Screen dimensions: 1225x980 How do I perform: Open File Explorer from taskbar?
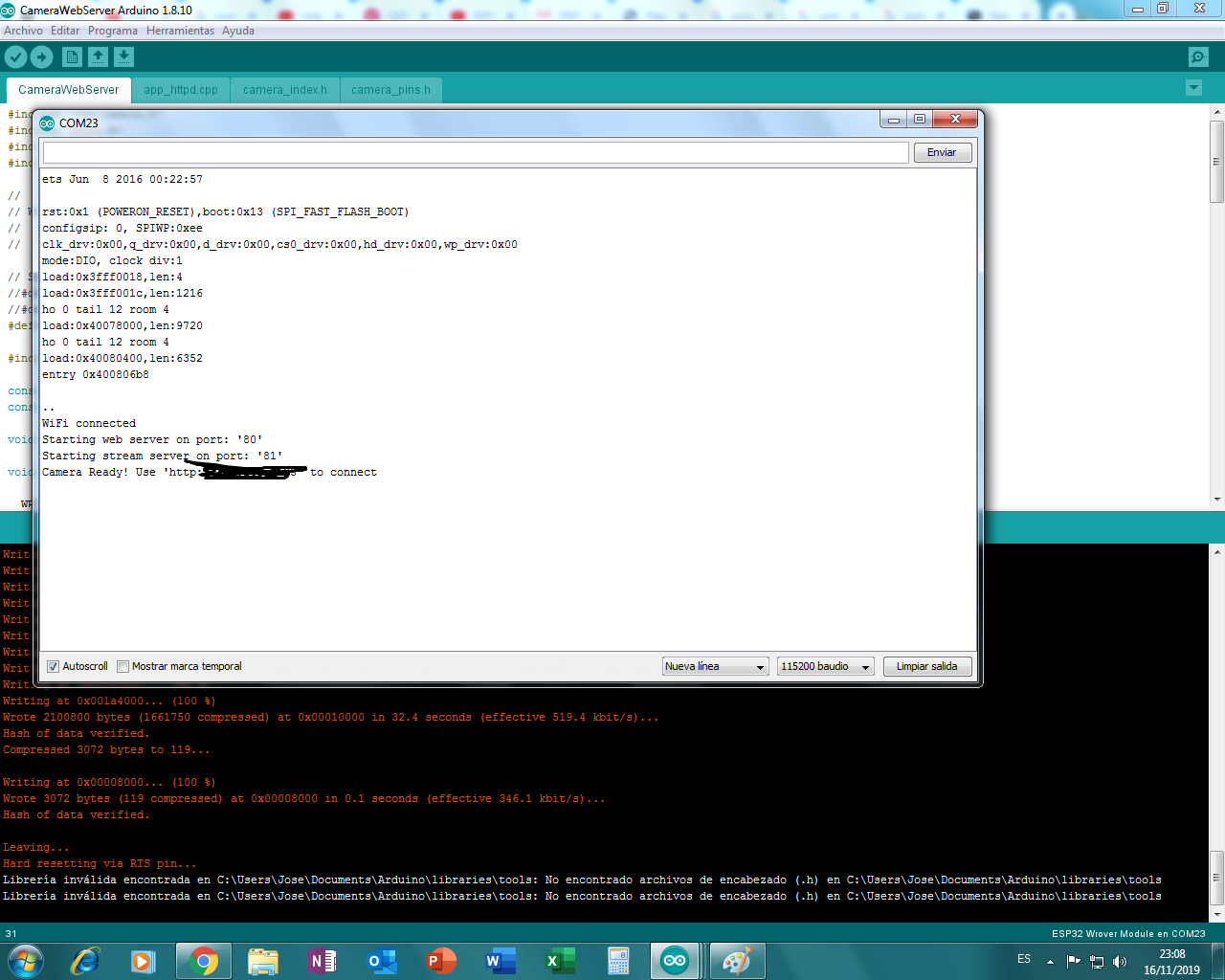click(x=262, y=961)
